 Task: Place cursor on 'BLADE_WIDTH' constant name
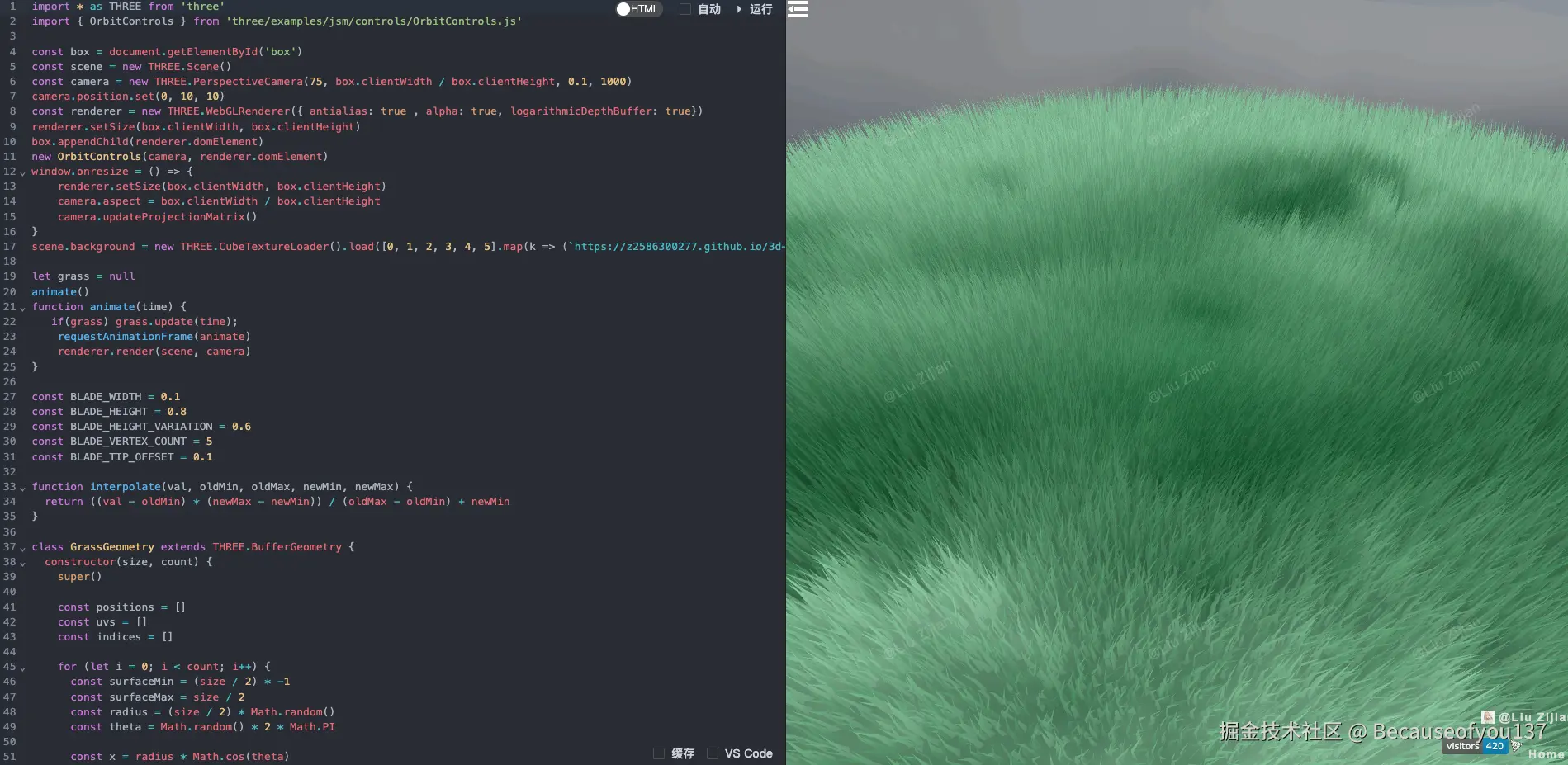pos(106,397)
